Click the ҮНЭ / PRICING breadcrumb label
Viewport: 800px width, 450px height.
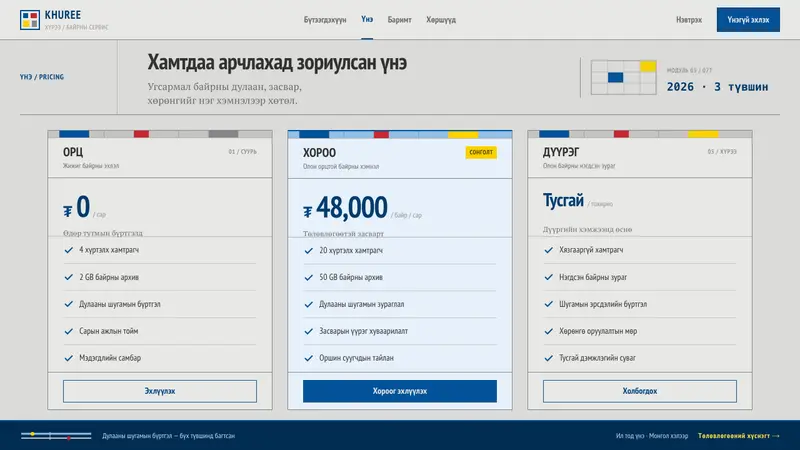[42, 77]
